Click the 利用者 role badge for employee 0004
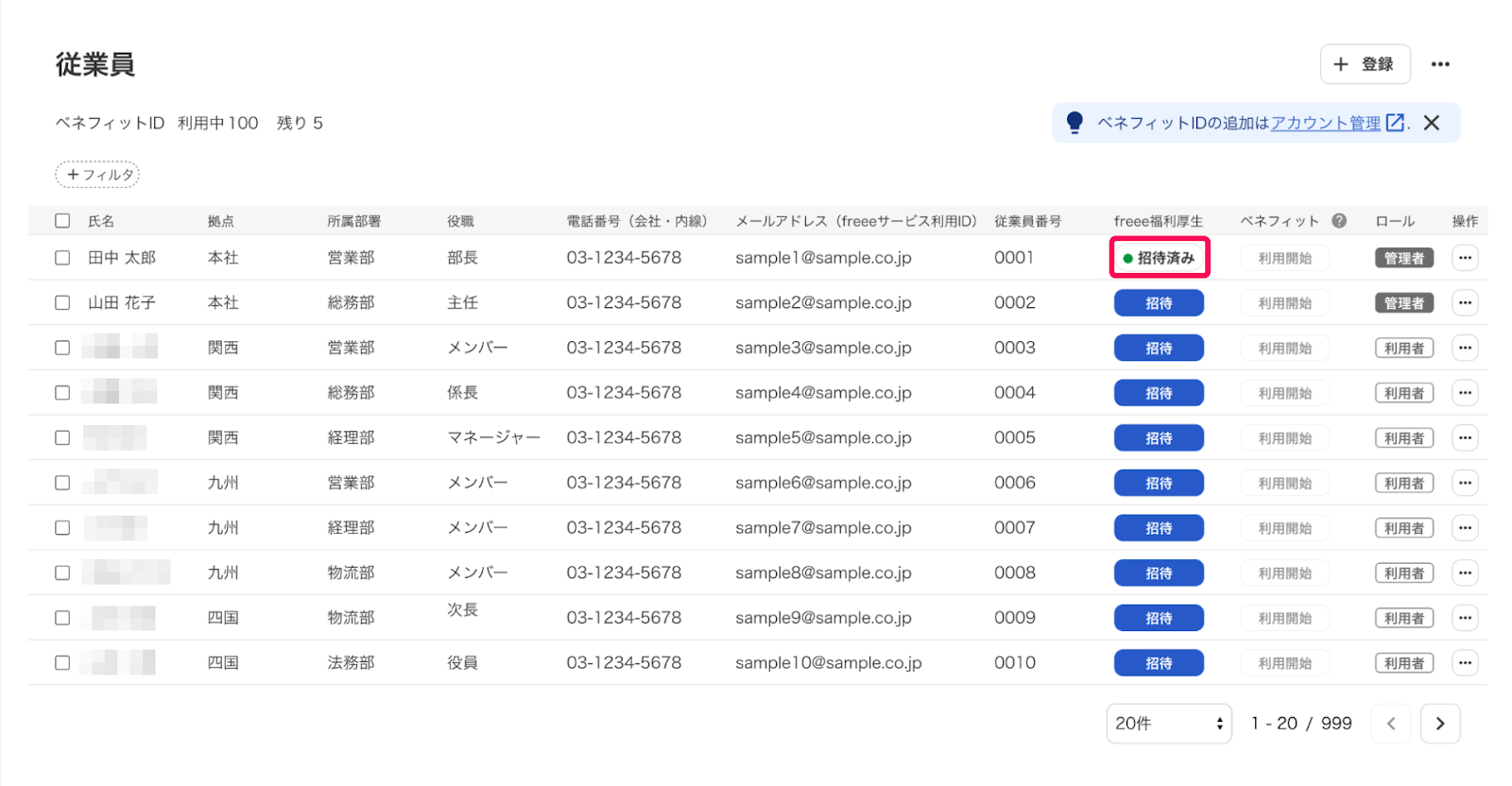Screen dimensions: 1512x786 (1404, 393)
